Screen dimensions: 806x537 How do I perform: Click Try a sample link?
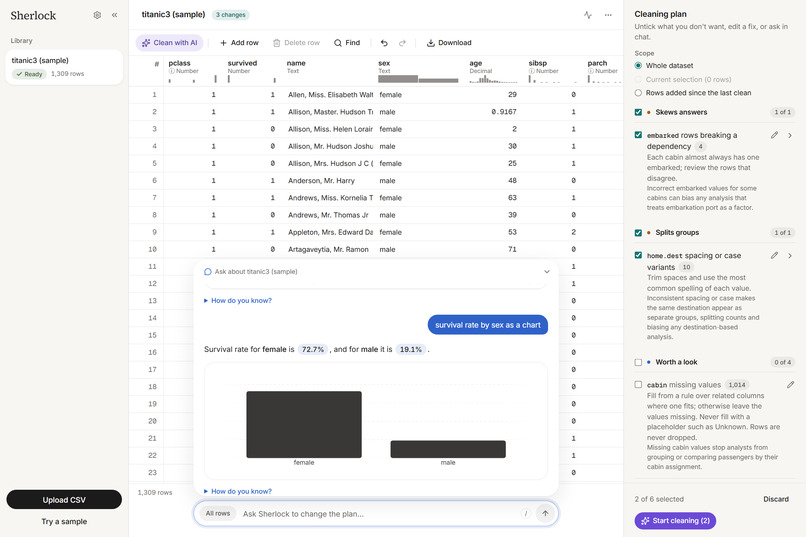[x=64, y=522]
